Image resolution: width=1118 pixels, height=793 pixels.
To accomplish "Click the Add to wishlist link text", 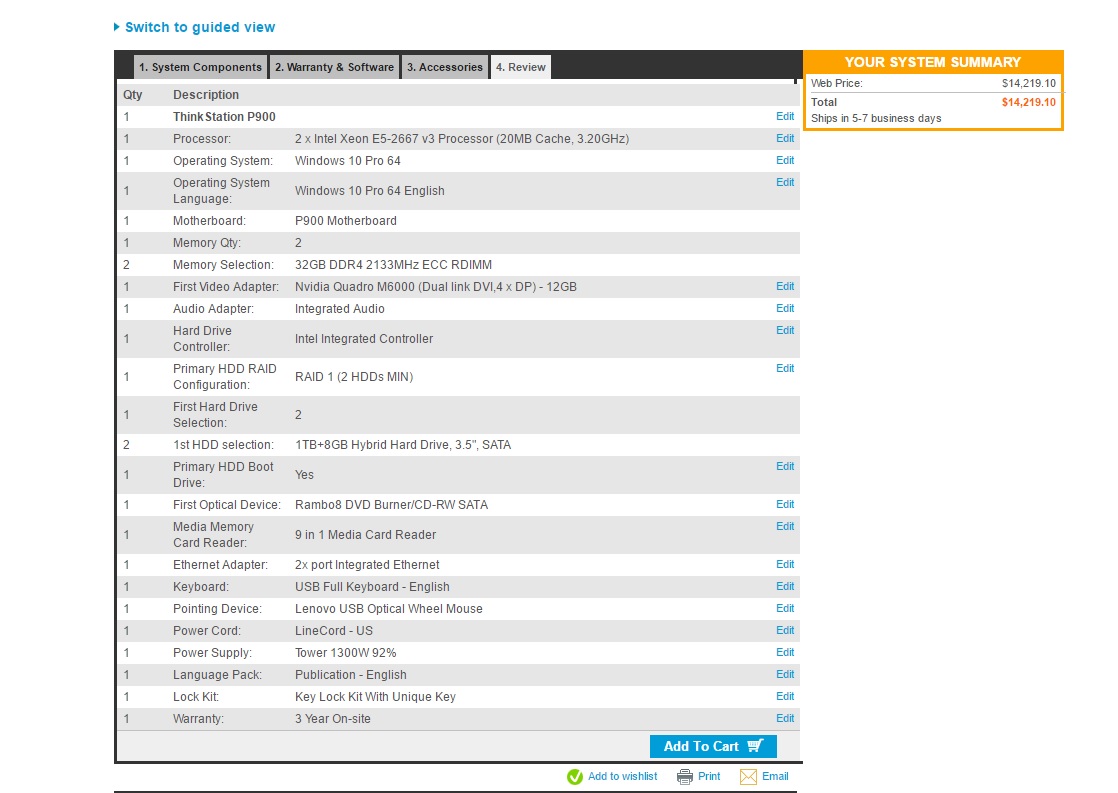I will click(622, 777).
